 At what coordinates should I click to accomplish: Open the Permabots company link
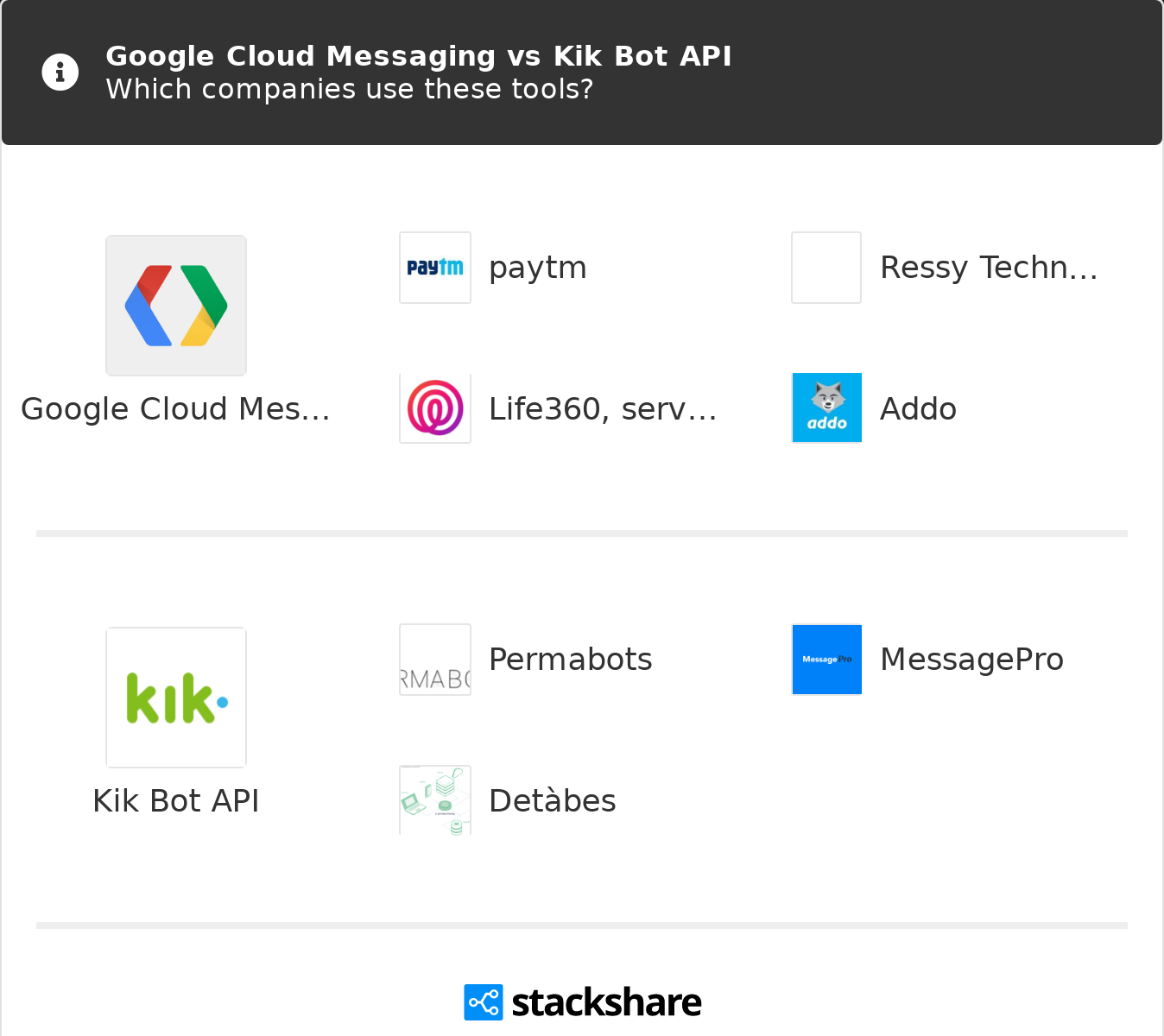pos(571,660)
